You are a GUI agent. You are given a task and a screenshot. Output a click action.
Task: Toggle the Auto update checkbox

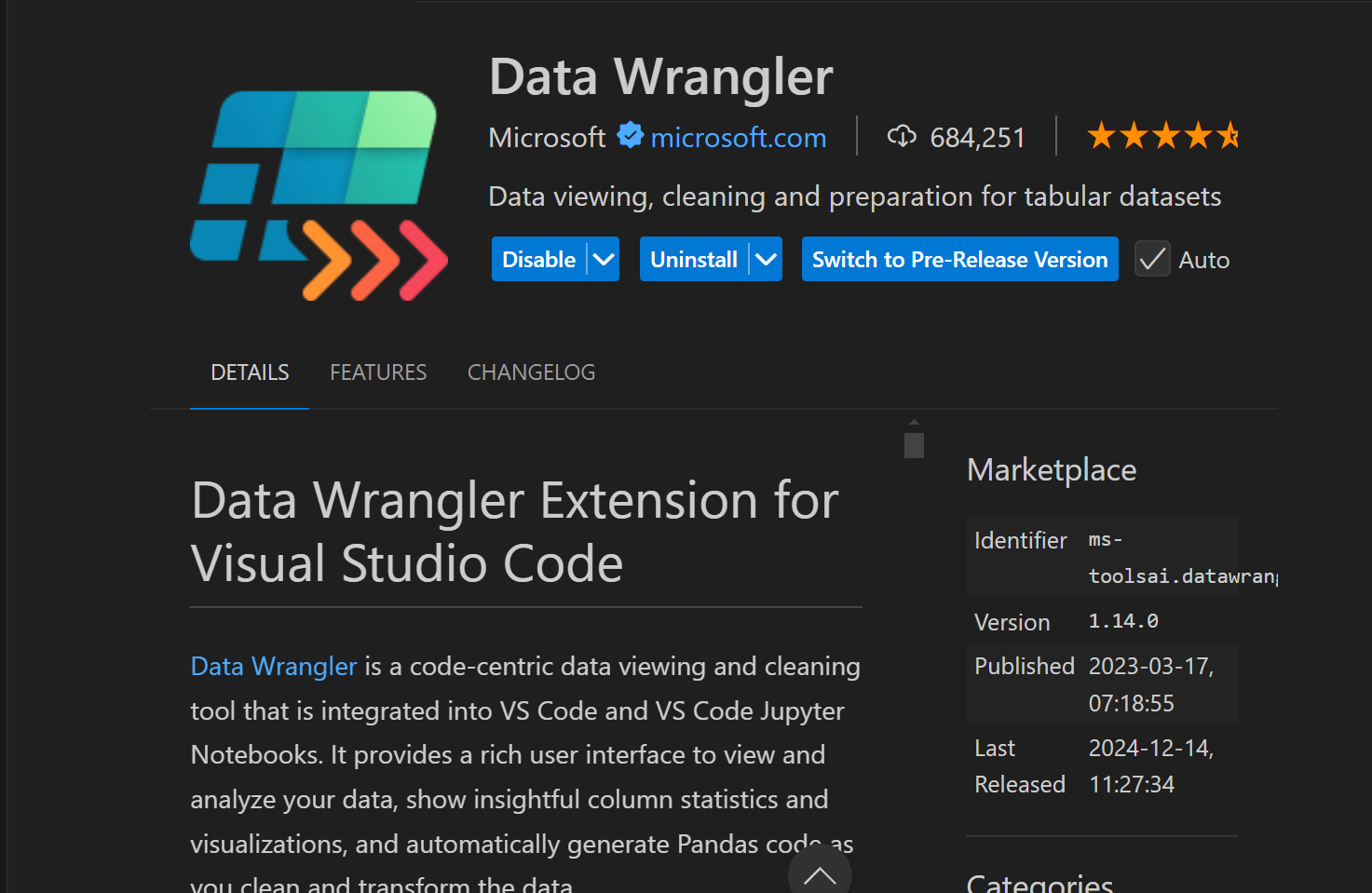pyautogui.click(x=1152, y=259)
